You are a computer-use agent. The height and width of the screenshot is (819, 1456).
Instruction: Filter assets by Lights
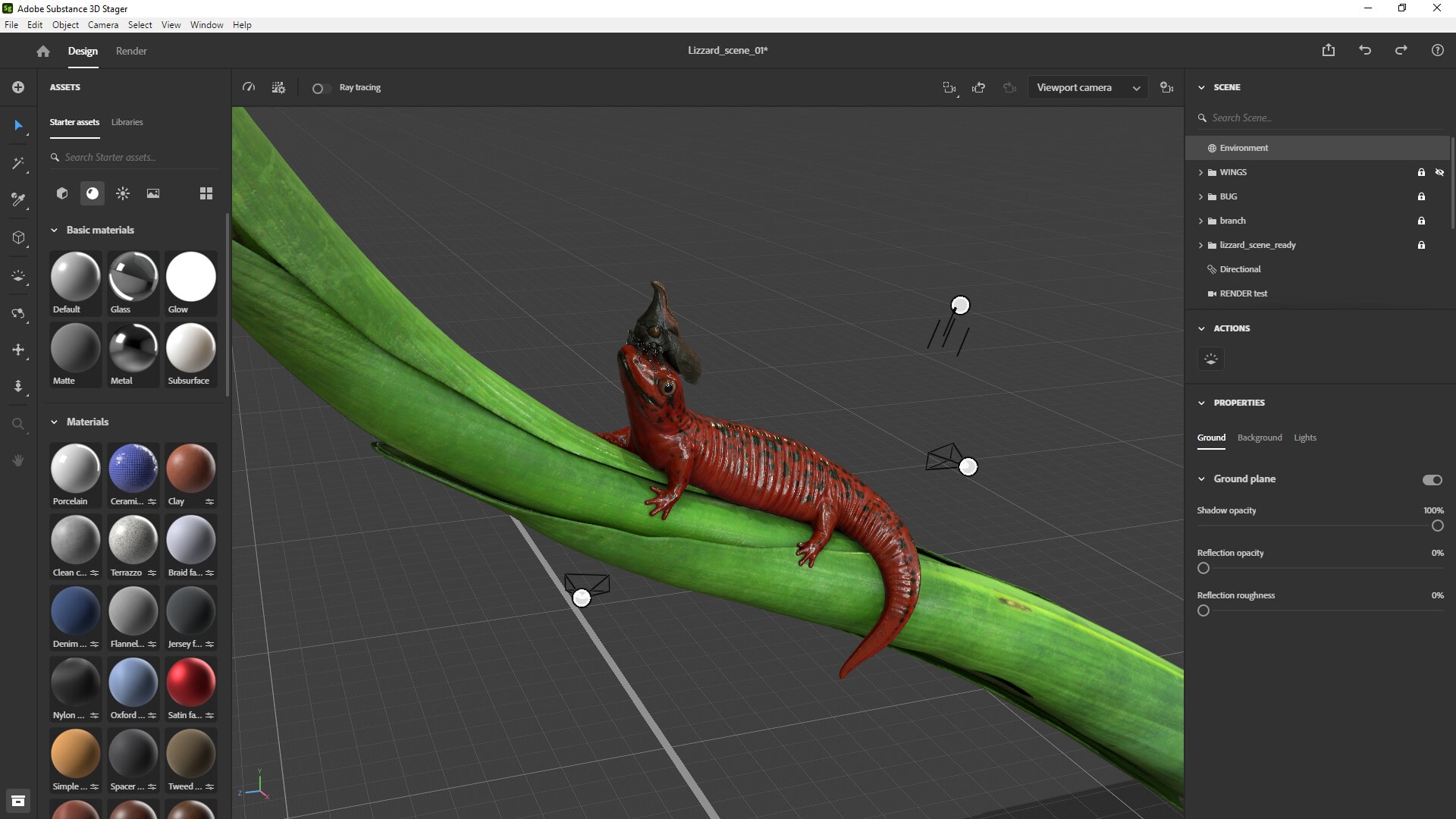point(123,193)
